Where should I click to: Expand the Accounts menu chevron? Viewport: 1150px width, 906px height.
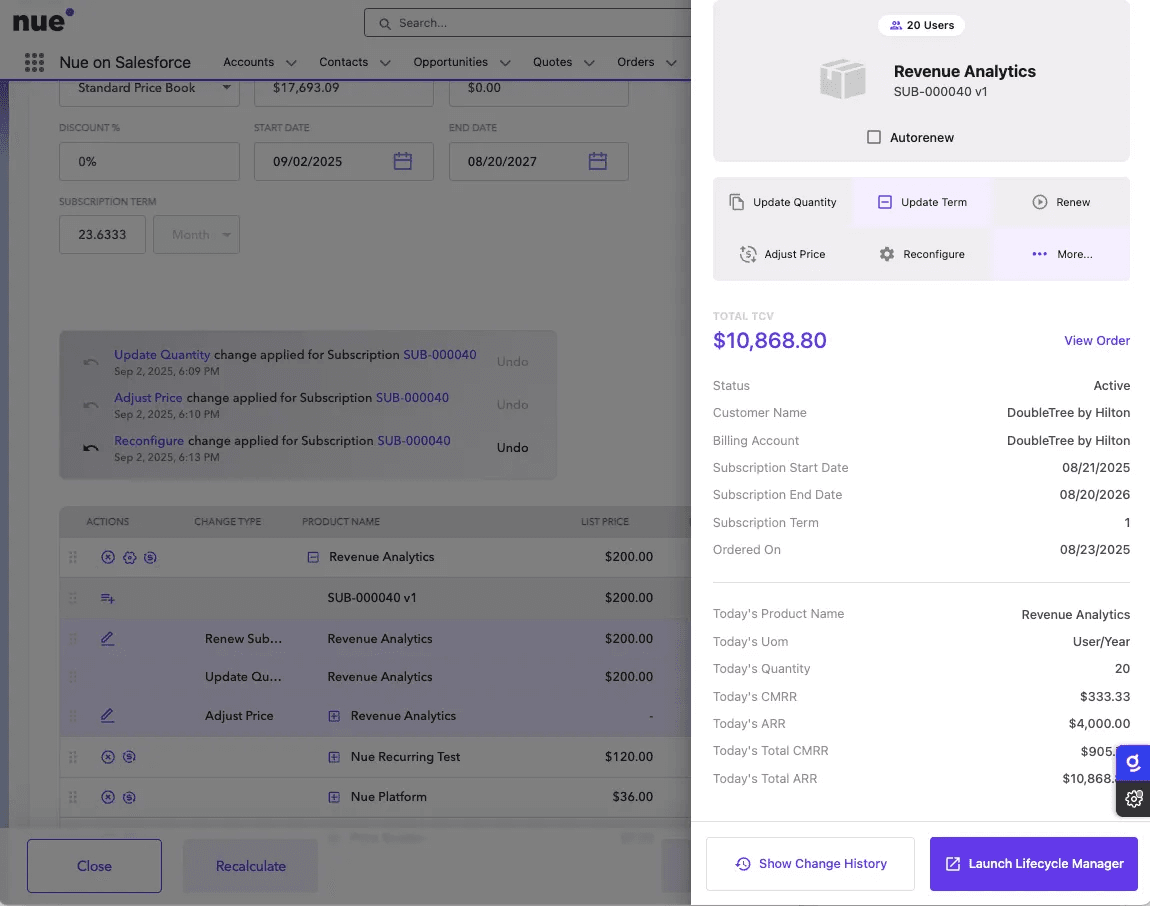[291, 63]
